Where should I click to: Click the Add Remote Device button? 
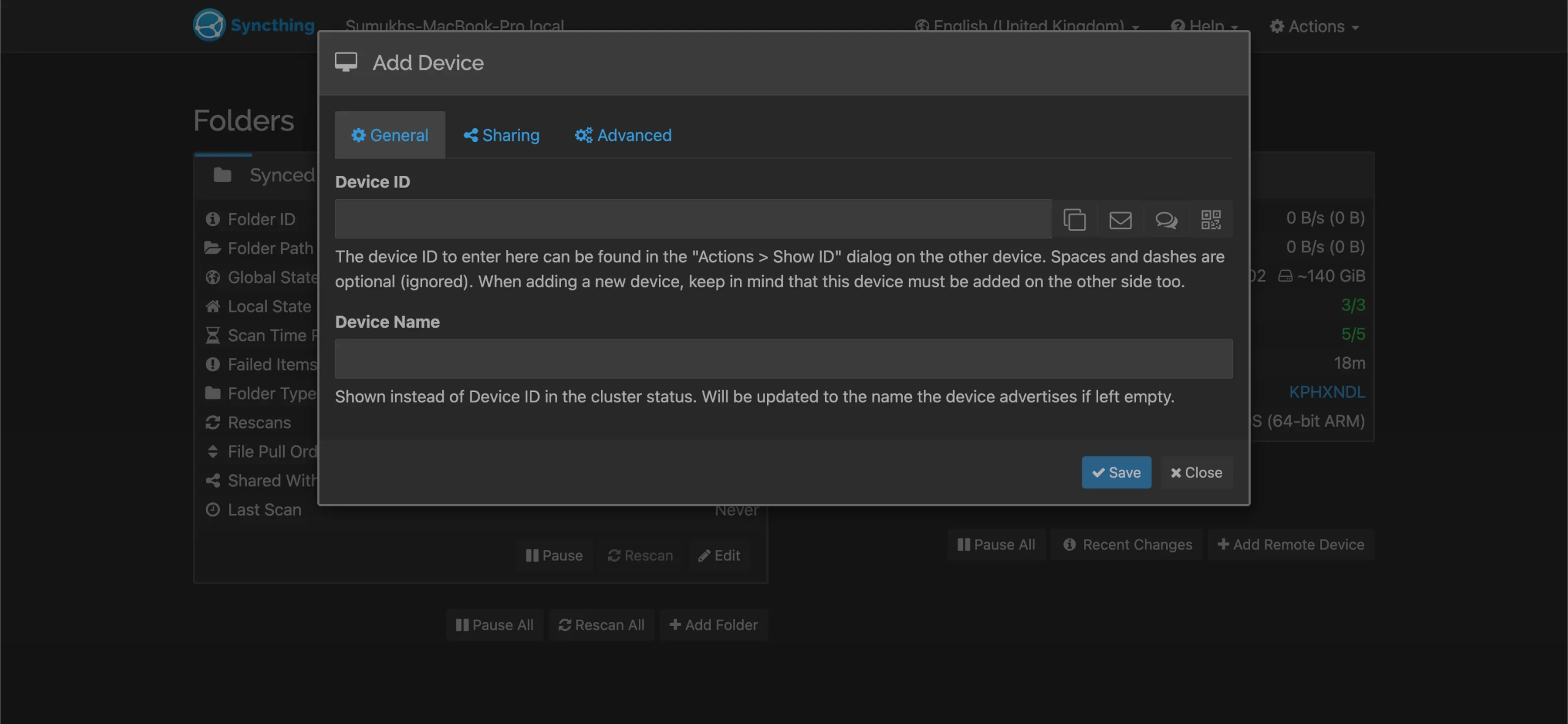click(1291, 545)
